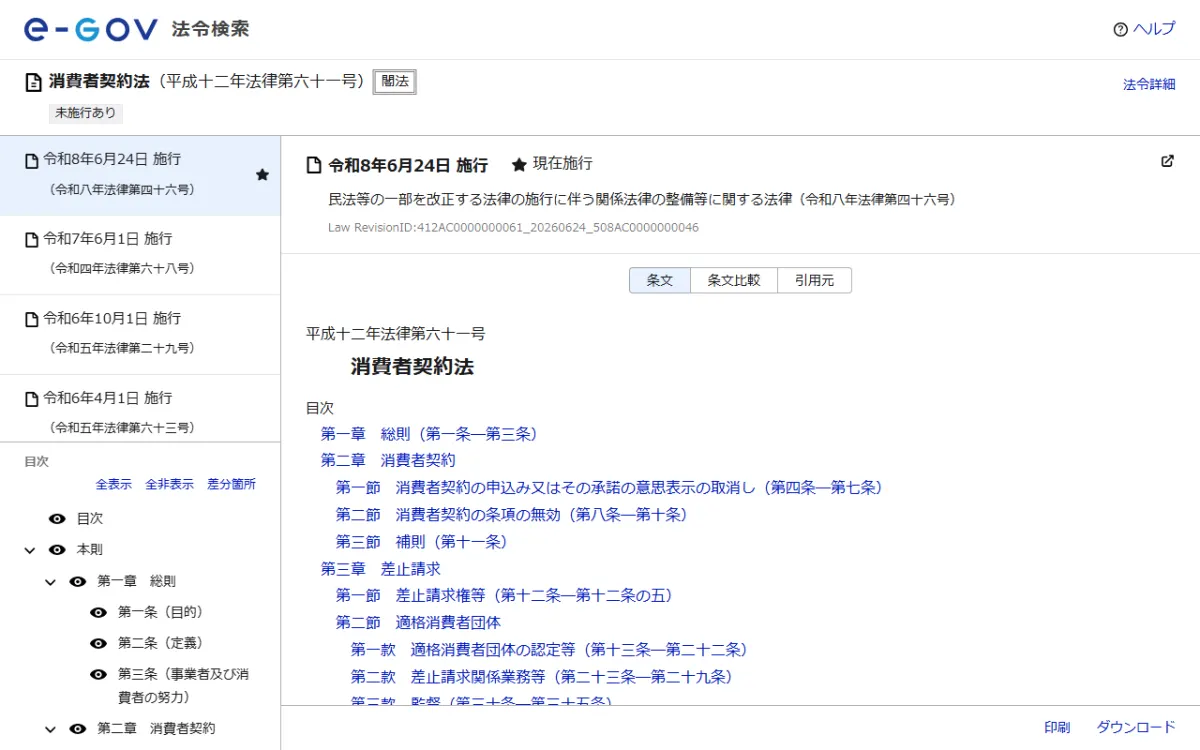Screen dimensions: 1200x750
Task: Click 全表示 in the outline panel
Action: 113,484
